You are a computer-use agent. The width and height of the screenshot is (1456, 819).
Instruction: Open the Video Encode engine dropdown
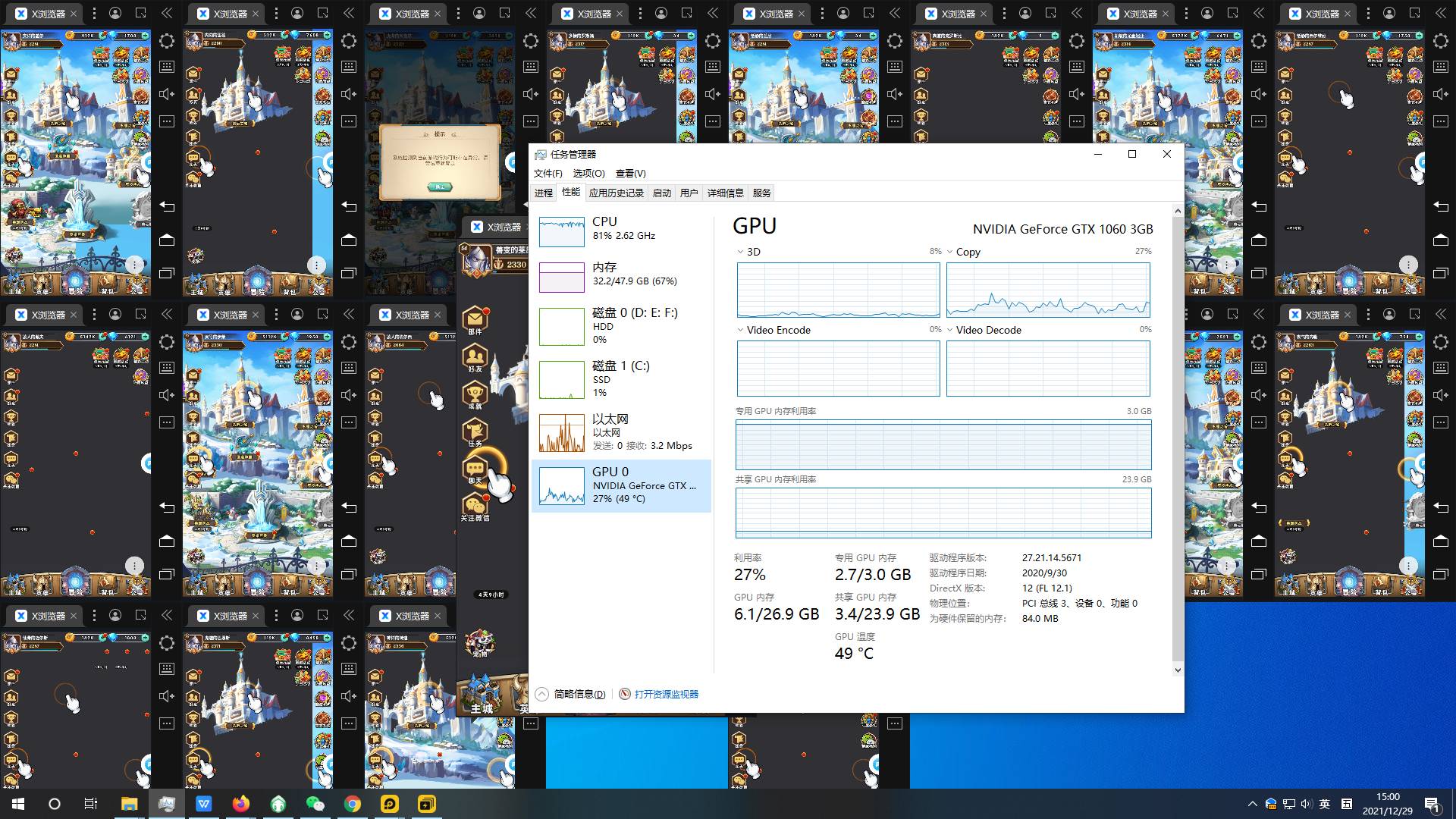tap(741, 330)
